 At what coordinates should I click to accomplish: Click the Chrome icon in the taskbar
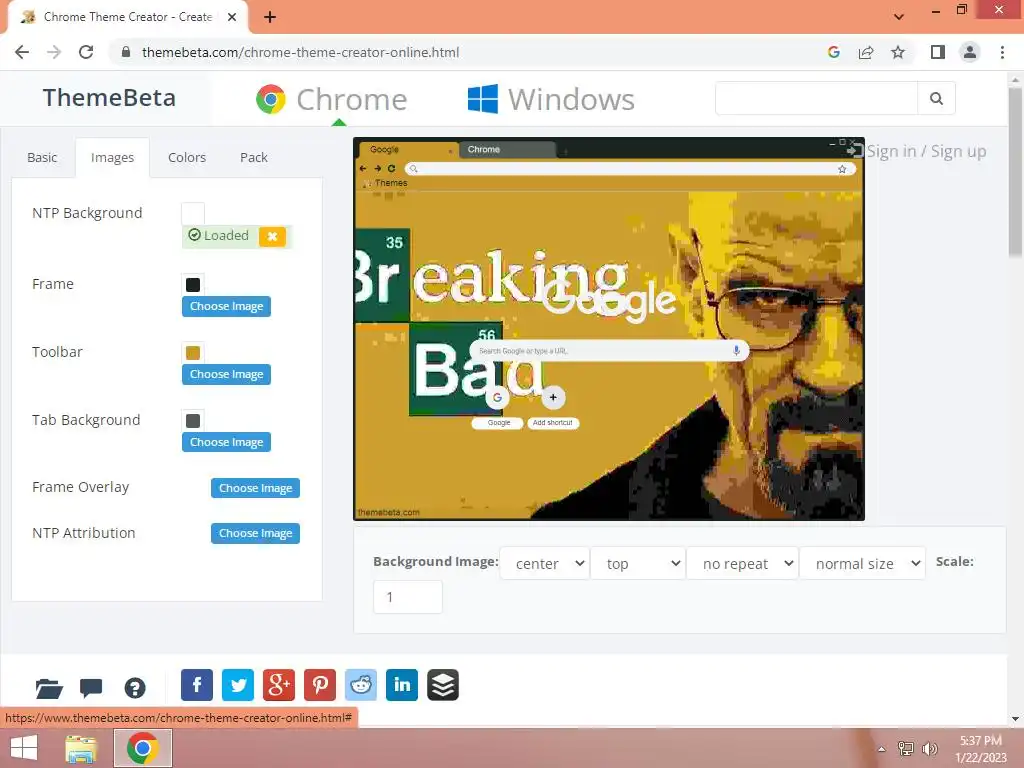click(143, 748)
